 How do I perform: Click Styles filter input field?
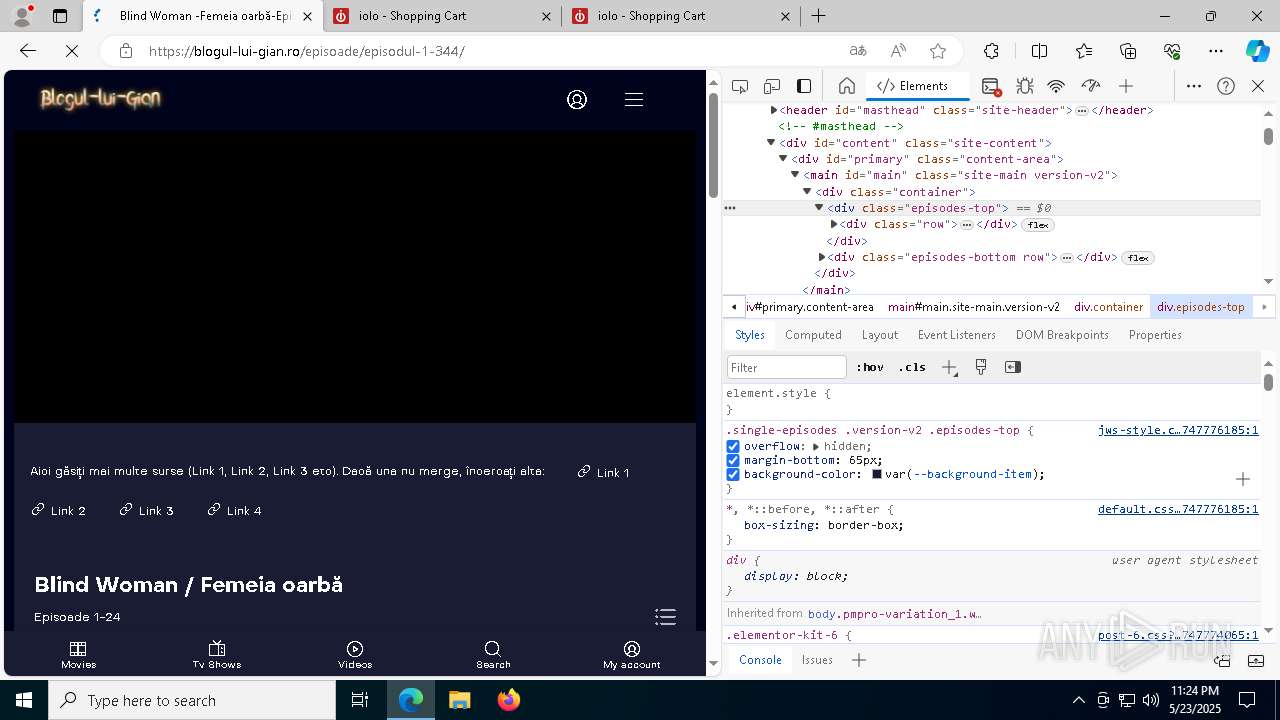click(787, 367)
